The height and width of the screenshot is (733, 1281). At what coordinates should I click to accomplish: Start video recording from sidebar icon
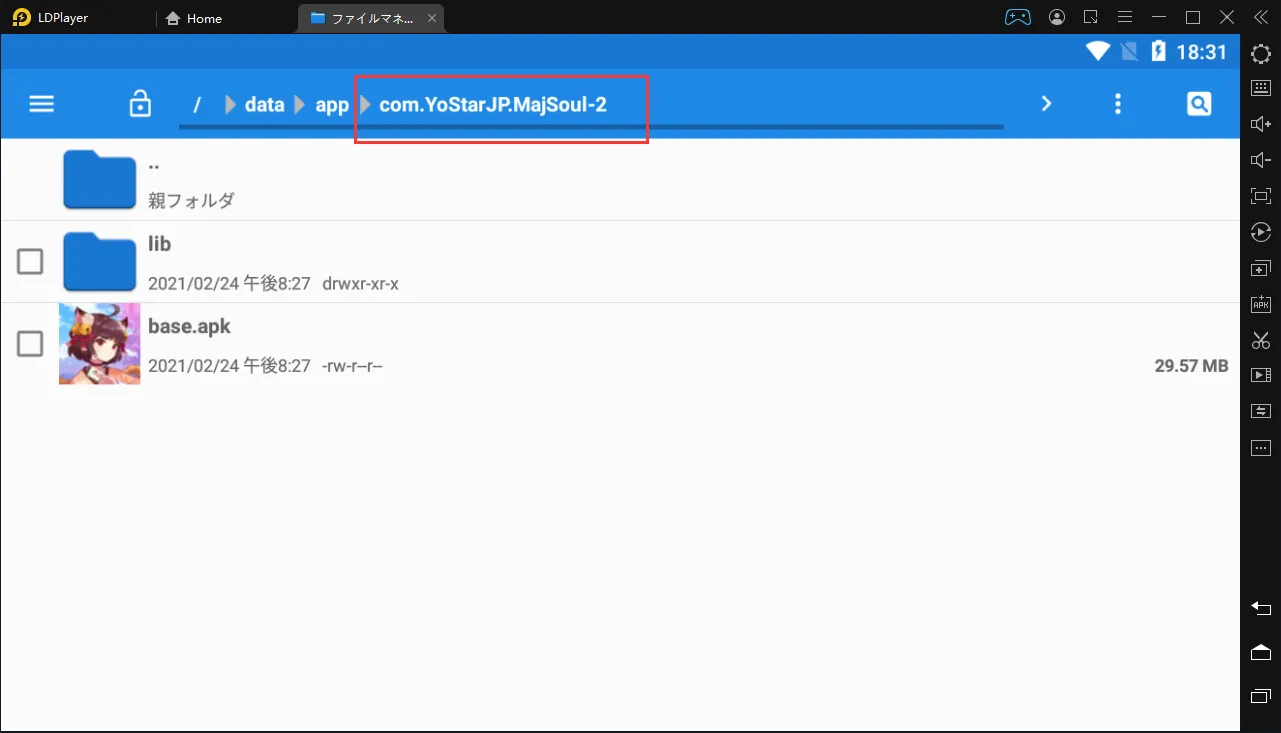click(x=1261, y=375)
